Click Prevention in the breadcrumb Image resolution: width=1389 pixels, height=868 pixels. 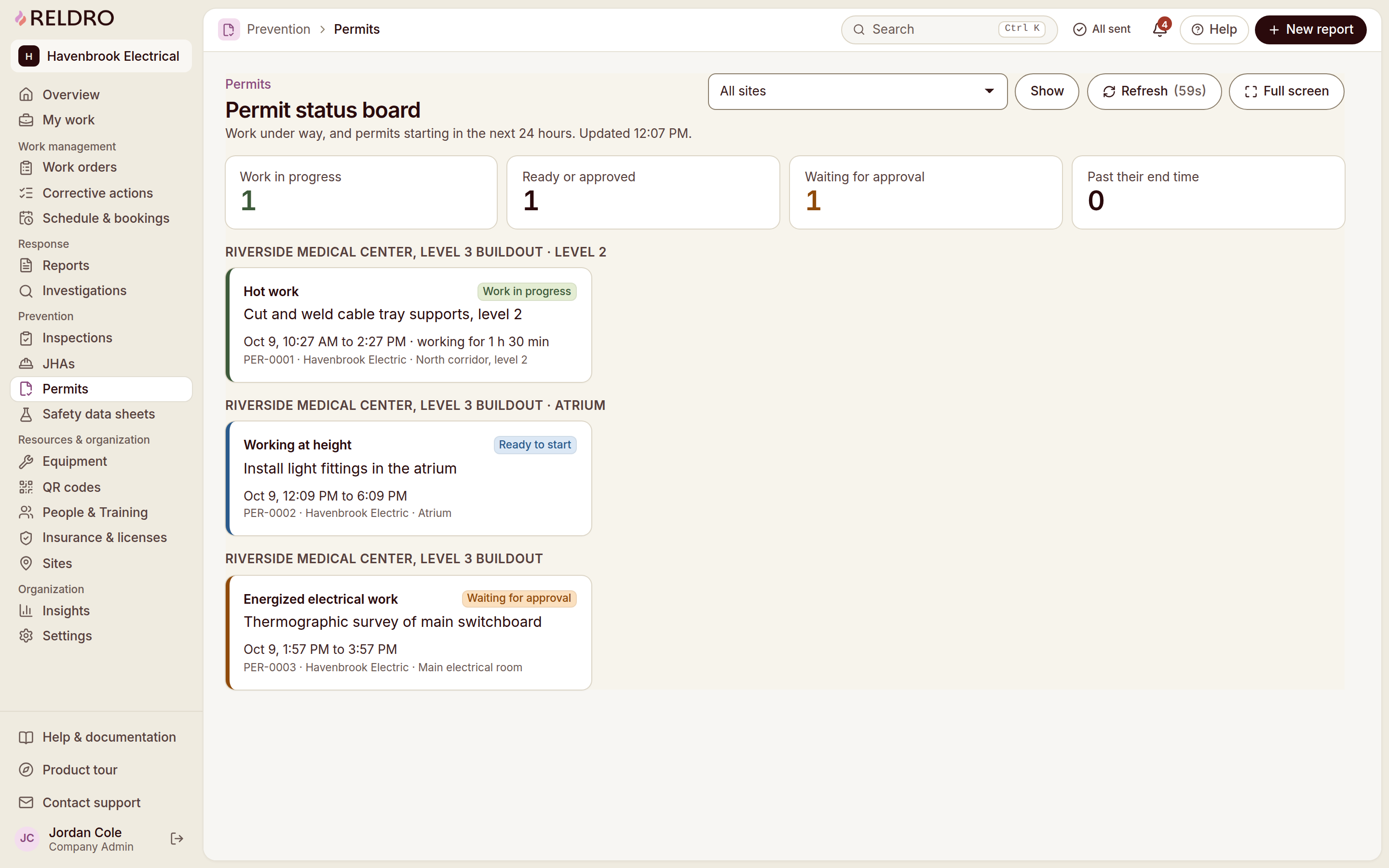click(278, 29)
